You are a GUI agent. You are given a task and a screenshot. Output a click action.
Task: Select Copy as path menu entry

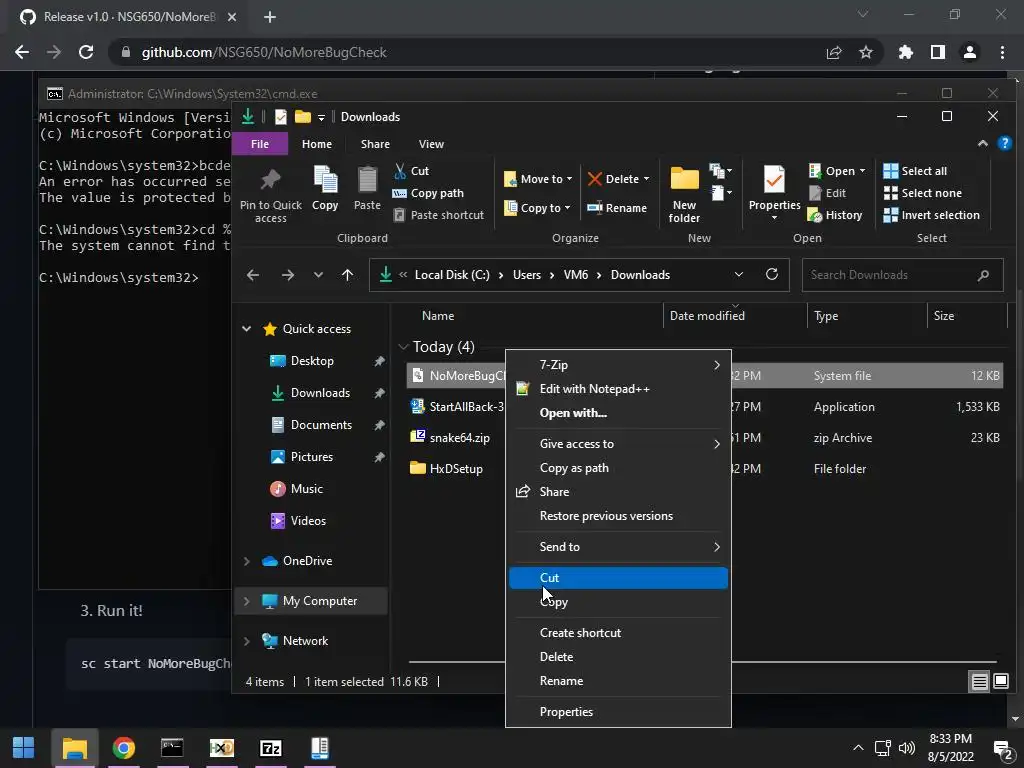[x=618, y=468]
